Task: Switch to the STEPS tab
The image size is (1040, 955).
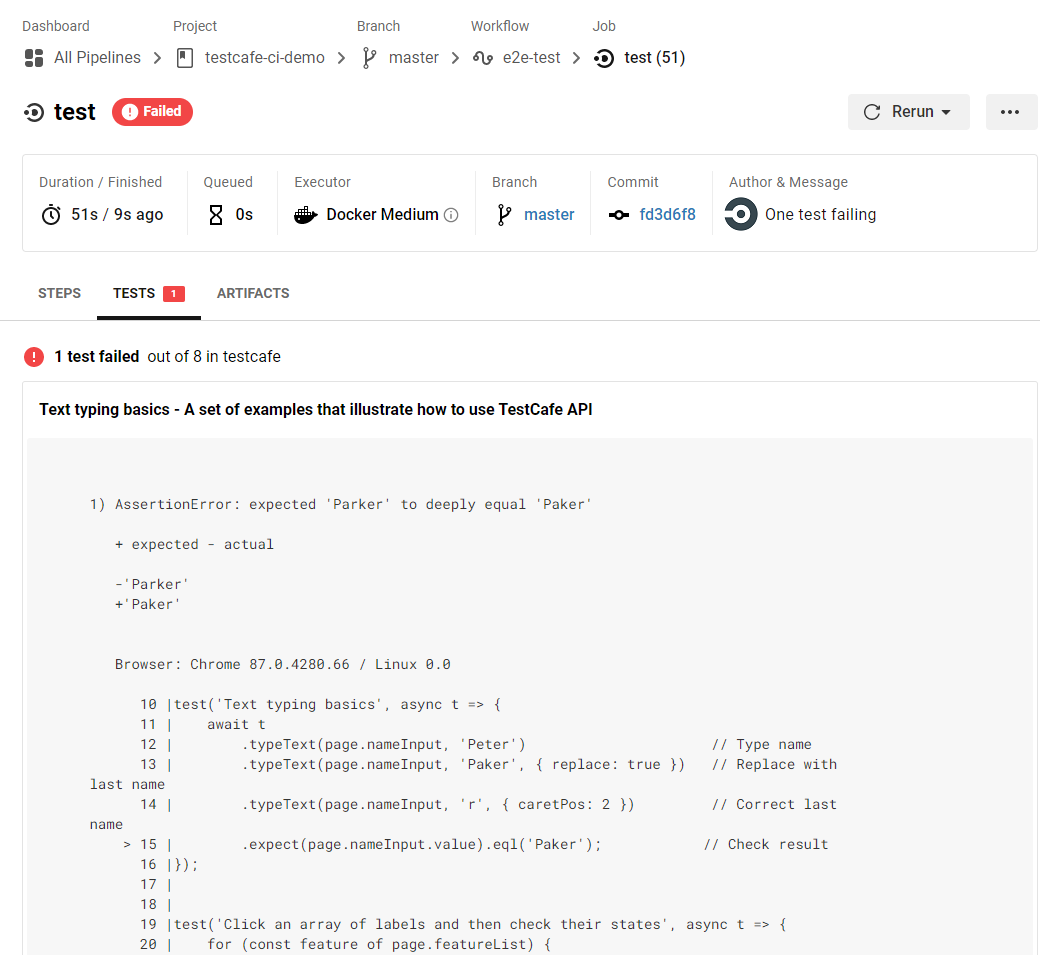Action: pyautogui.click(x=59, y=293)
